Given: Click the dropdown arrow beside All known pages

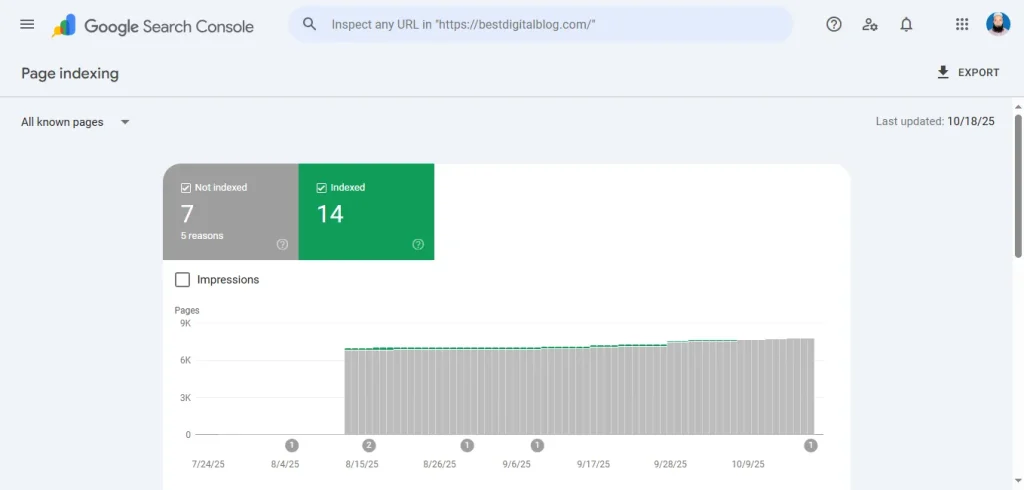Looking at the screenshot, I should coord(125,122).
